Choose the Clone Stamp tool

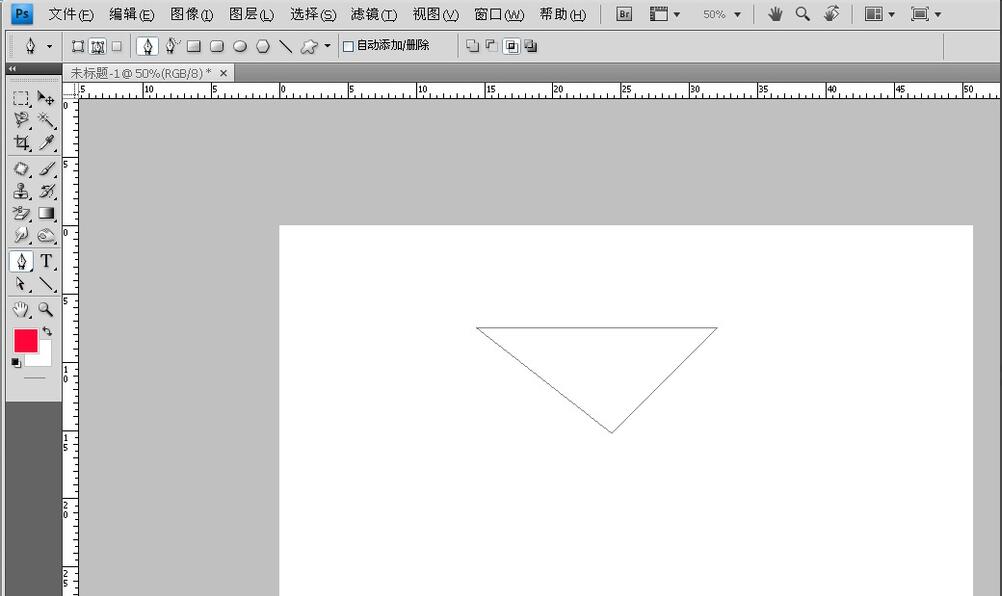21,191
